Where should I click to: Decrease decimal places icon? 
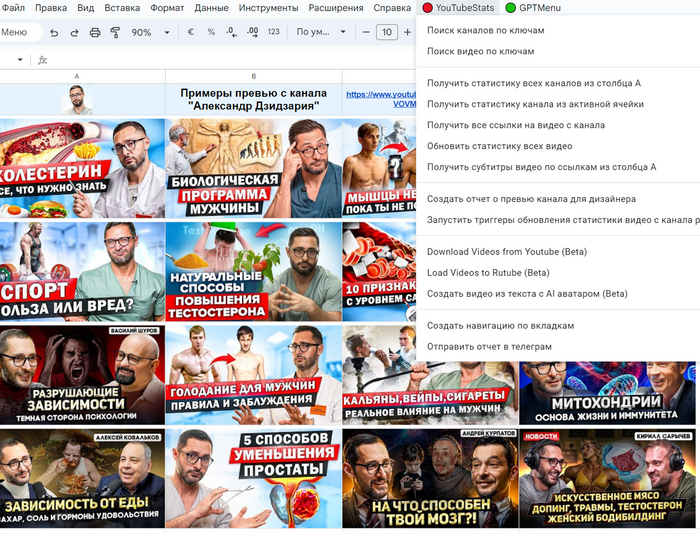231,32
